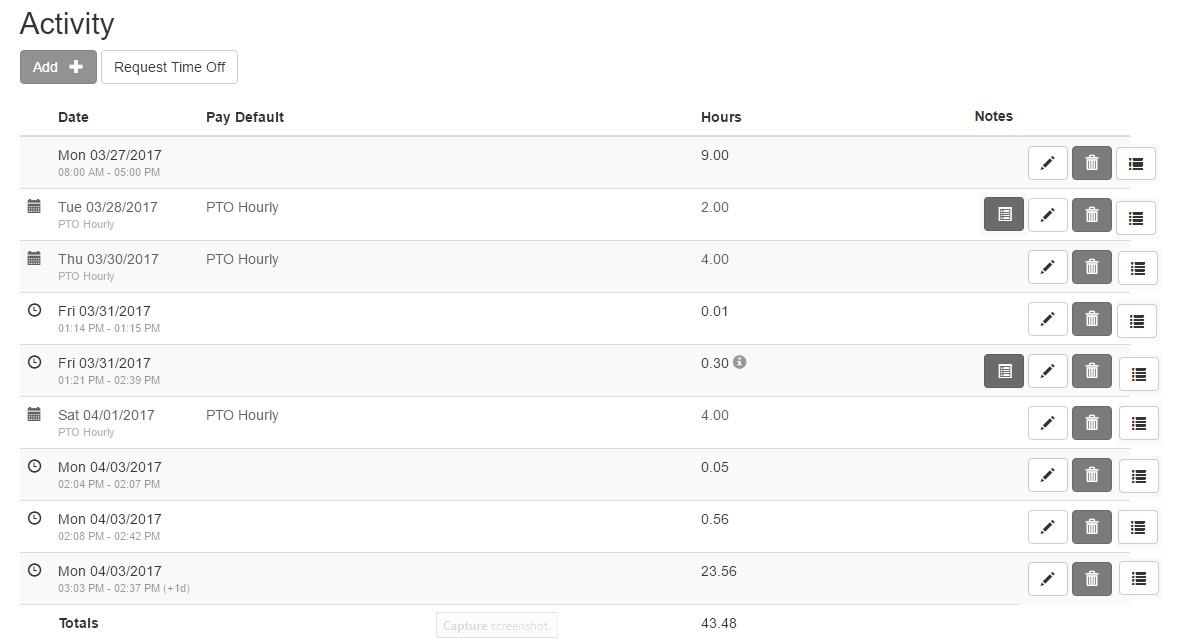1196x642 pixels.
Task: Click the Date column header
Action: click(x=73, y=117)
